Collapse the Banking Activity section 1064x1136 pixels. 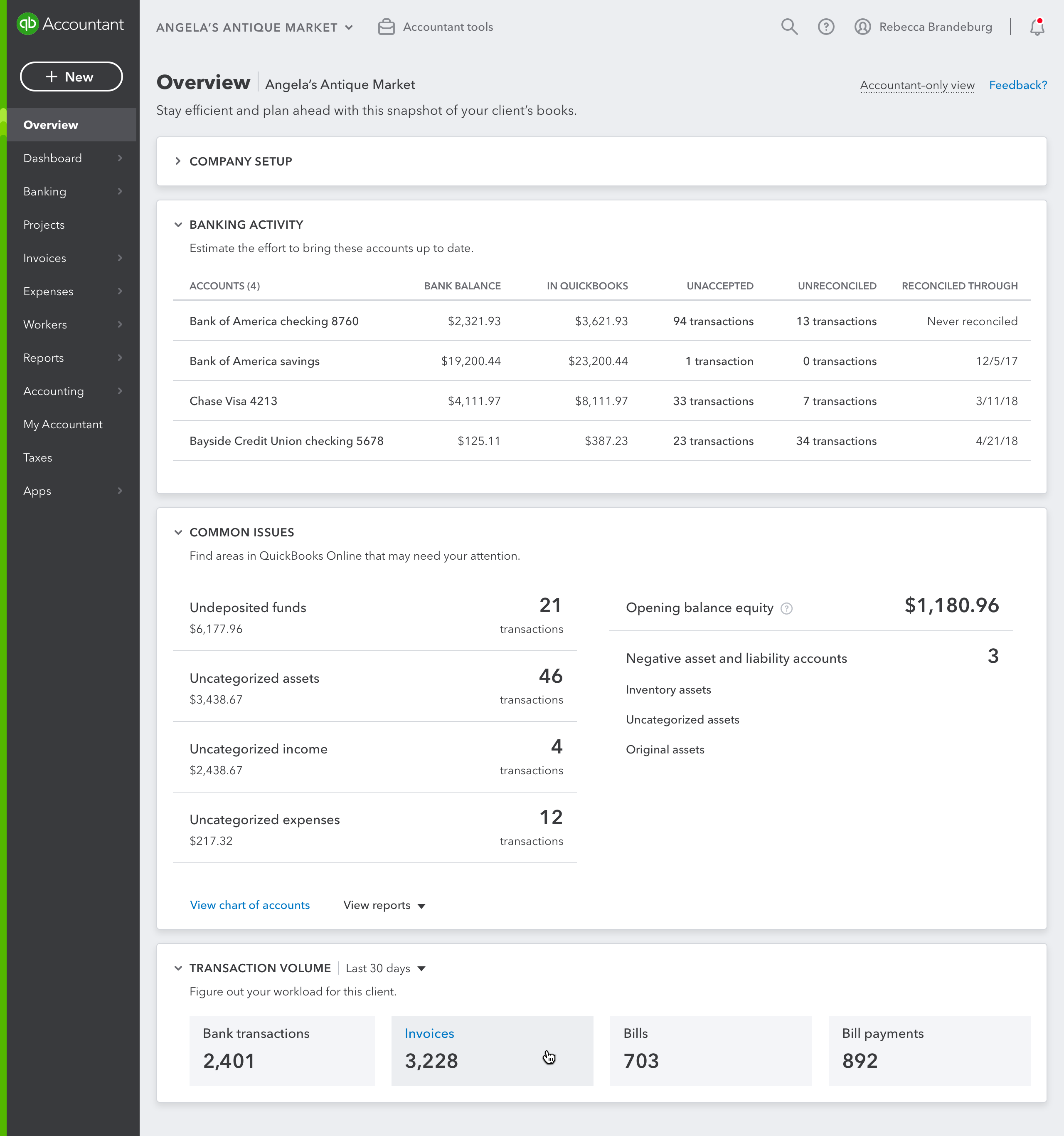[x=177, y=225]
